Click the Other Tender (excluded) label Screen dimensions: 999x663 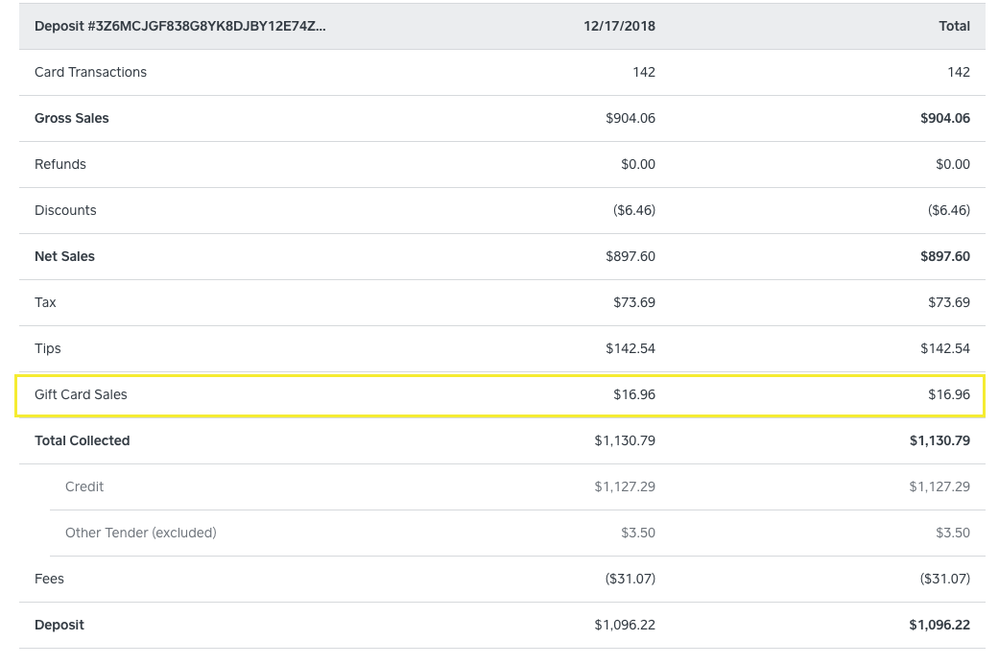pyautogui.click(x=140, y=532)
